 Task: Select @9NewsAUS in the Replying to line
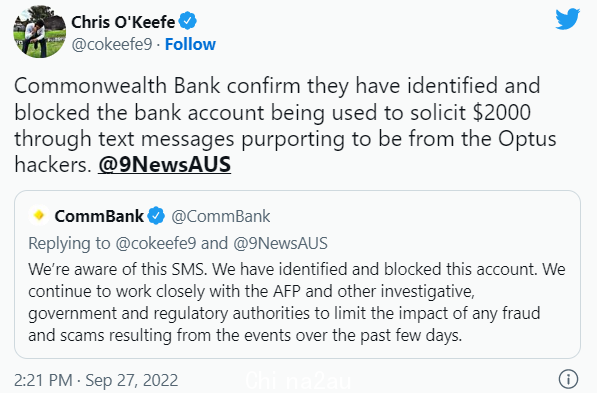coord(280,243)
